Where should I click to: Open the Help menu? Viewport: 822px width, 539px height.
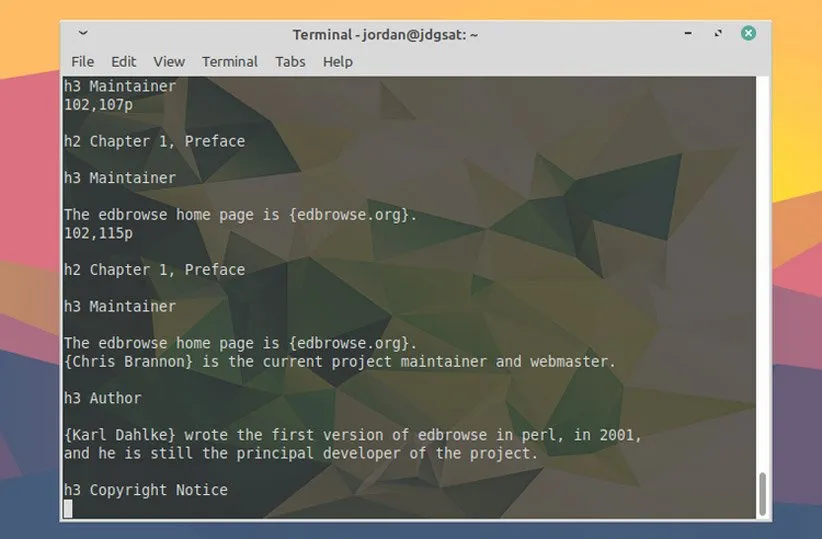coord(338,62)
